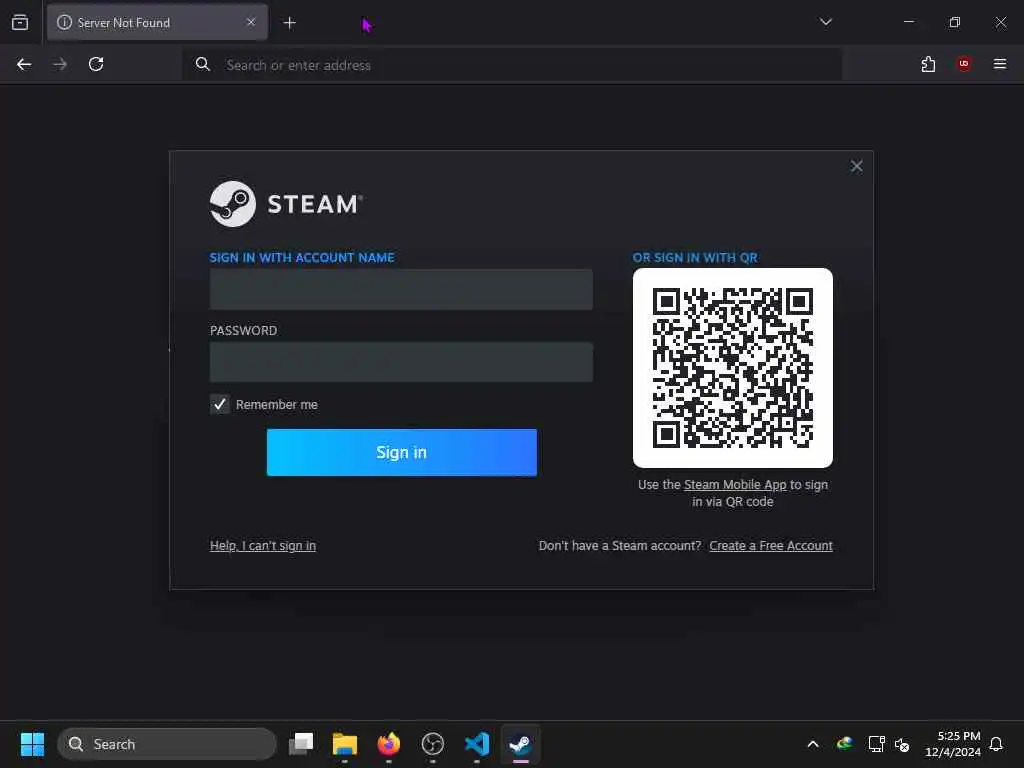This screenshot has width=1024, height=768.
Task: Reload the current page
Action: click(96, 64)
